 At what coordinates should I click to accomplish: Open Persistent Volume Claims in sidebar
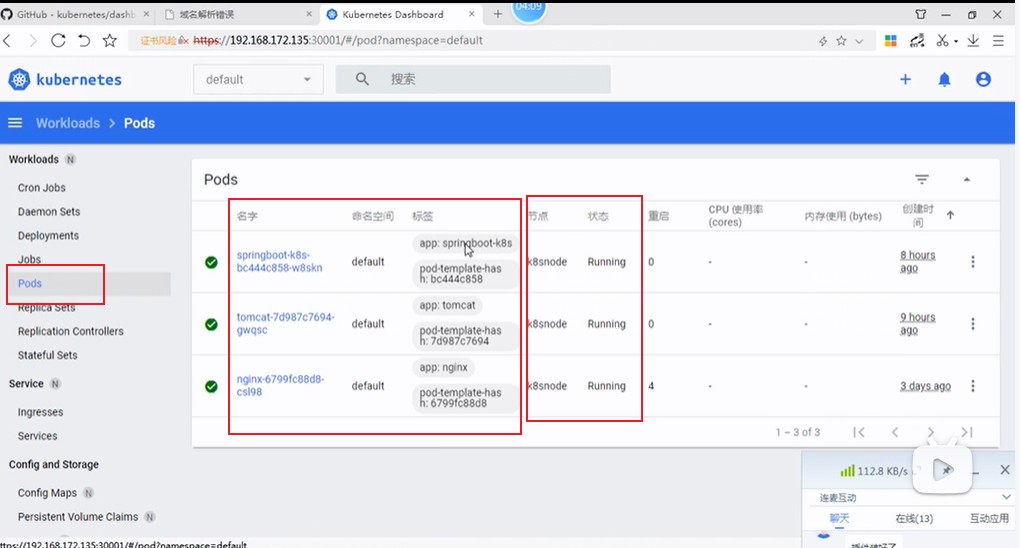click(x=77, y=517)
